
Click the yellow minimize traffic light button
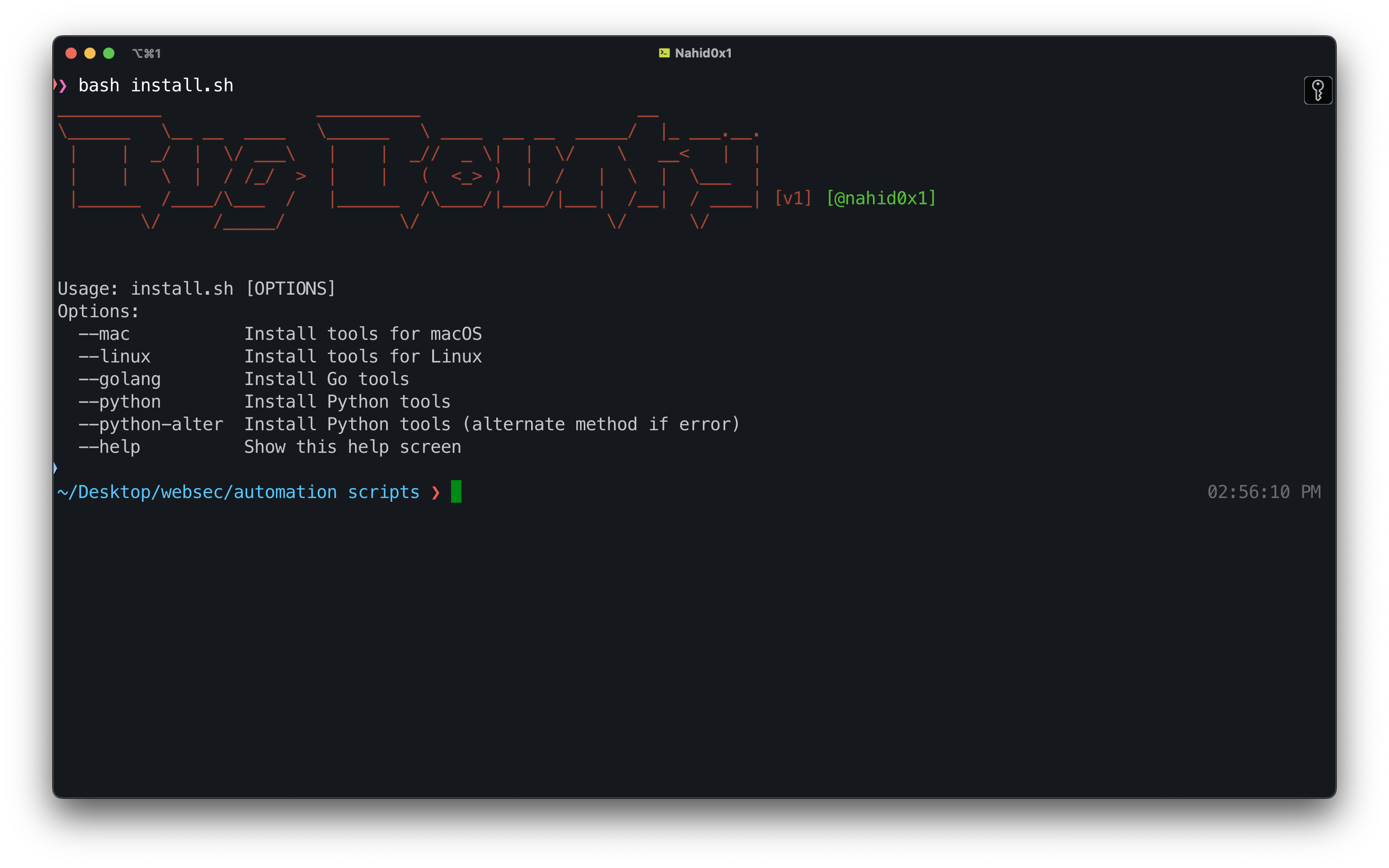[x=89, y=53]
